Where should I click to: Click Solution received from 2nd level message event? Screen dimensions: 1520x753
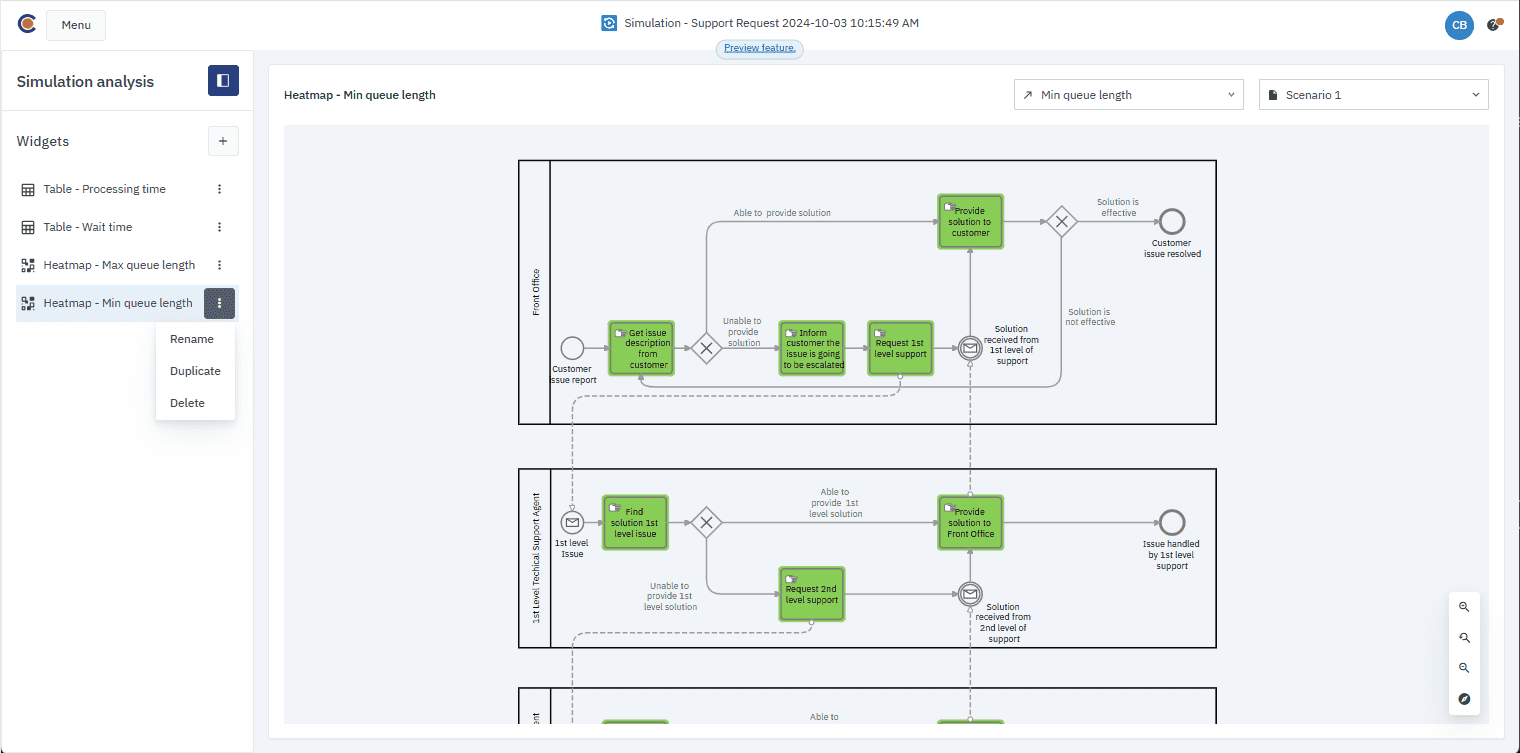[x=969, y=594]
